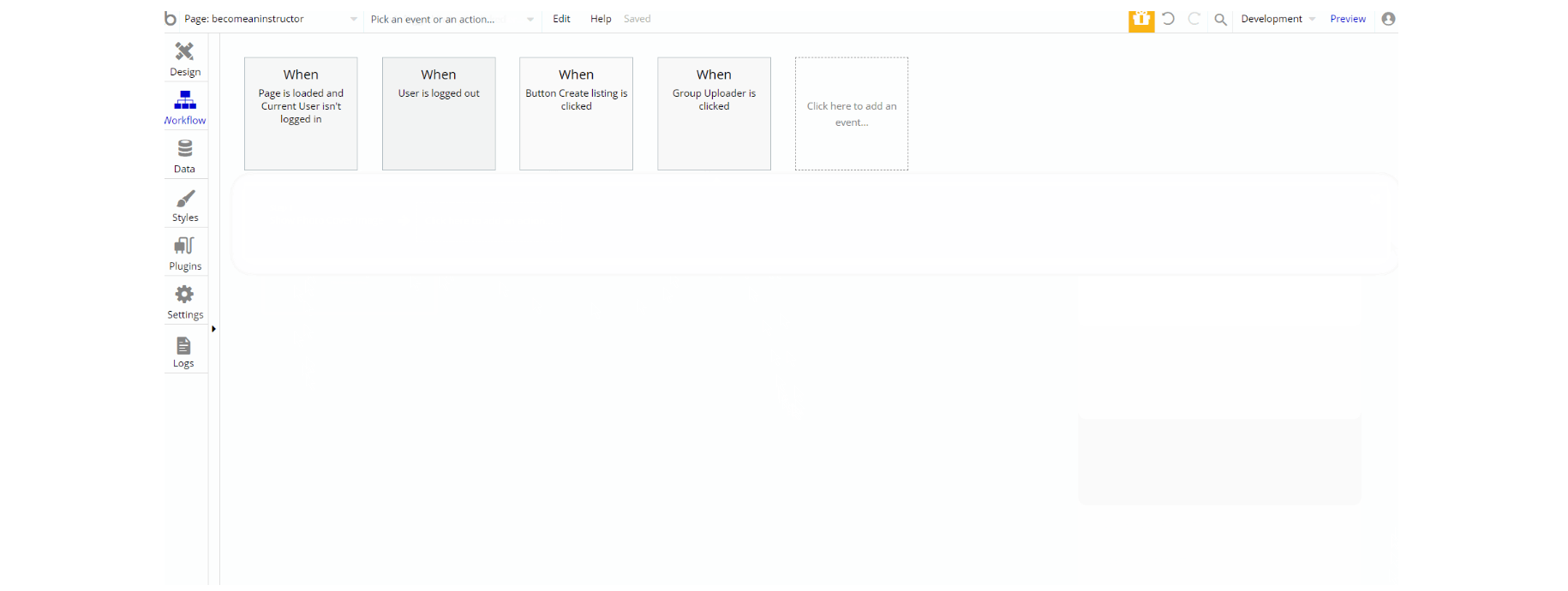The height and width of the screenshot is (591, 1568).
Task: Click the yellow gift box icon
Action: coord(1141,20)
